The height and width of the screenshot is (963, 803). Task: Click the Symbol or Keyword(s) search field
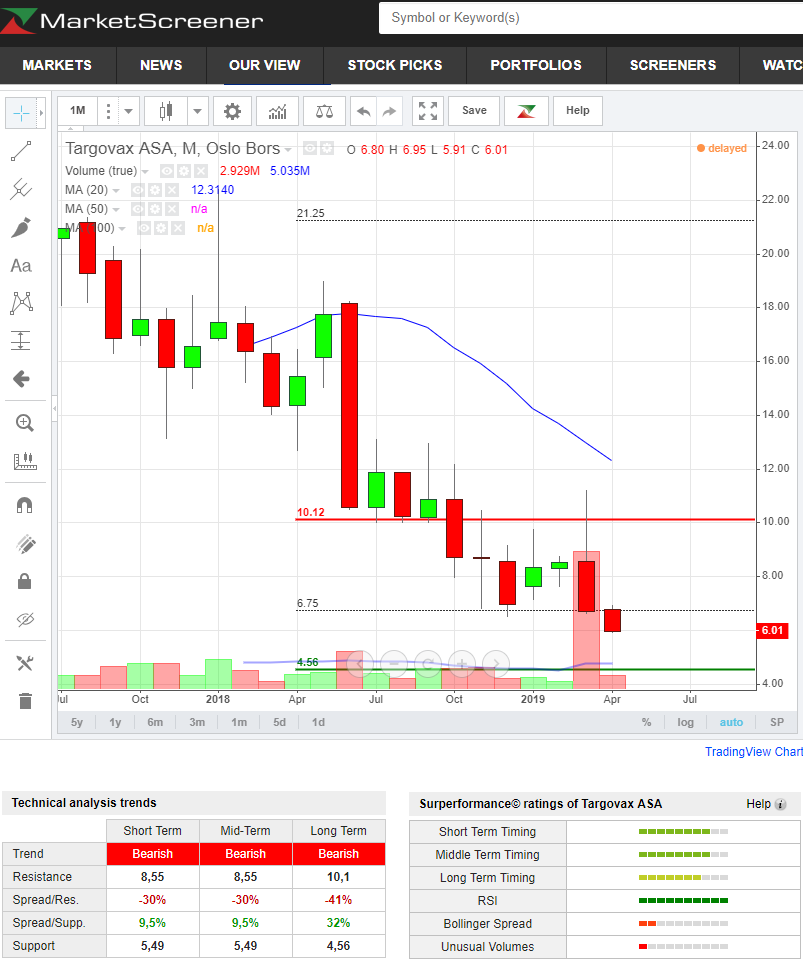pos(591,18)
